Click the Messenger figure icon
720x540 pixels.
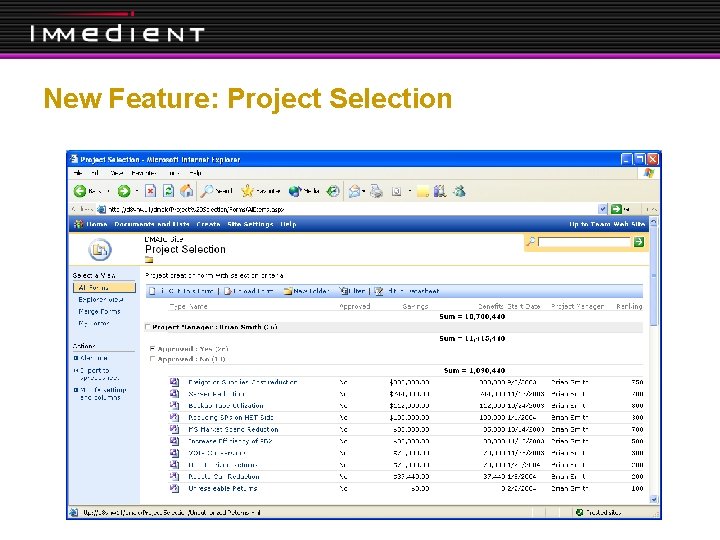[459, 191]
